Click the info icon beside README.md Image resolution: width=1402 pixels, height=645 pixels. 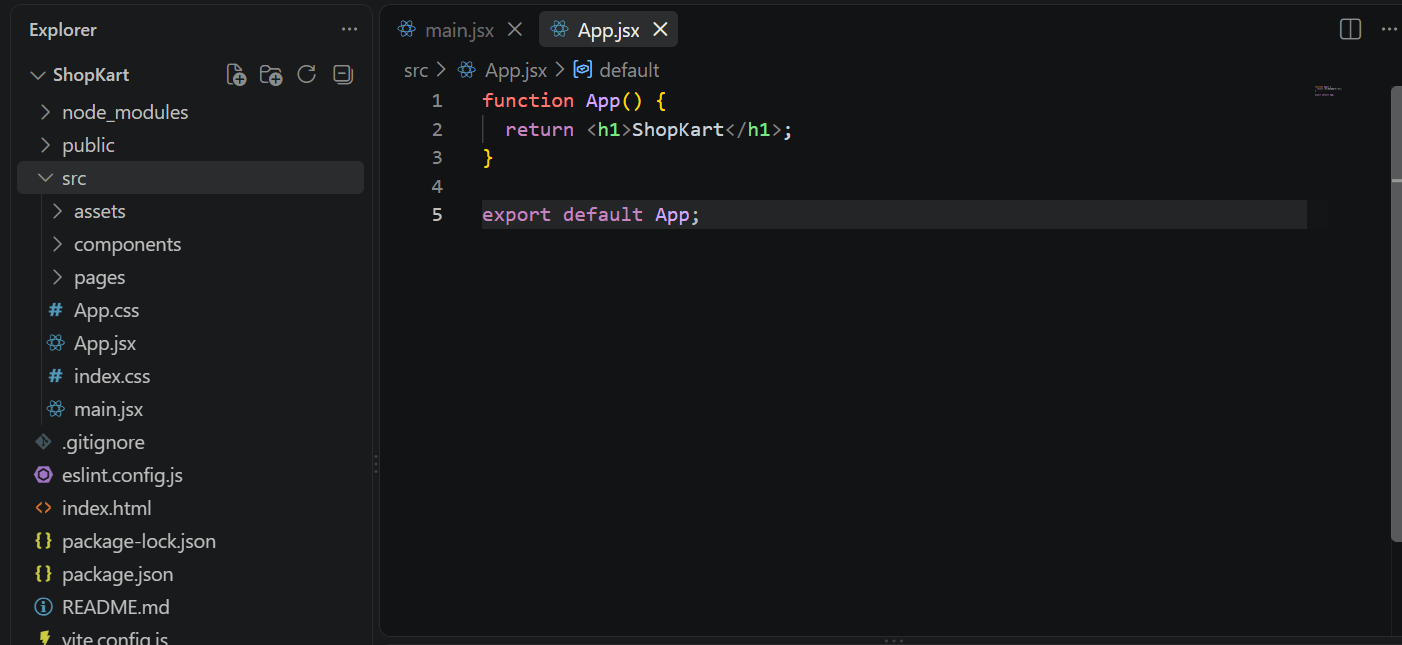(x=43, y=607)
